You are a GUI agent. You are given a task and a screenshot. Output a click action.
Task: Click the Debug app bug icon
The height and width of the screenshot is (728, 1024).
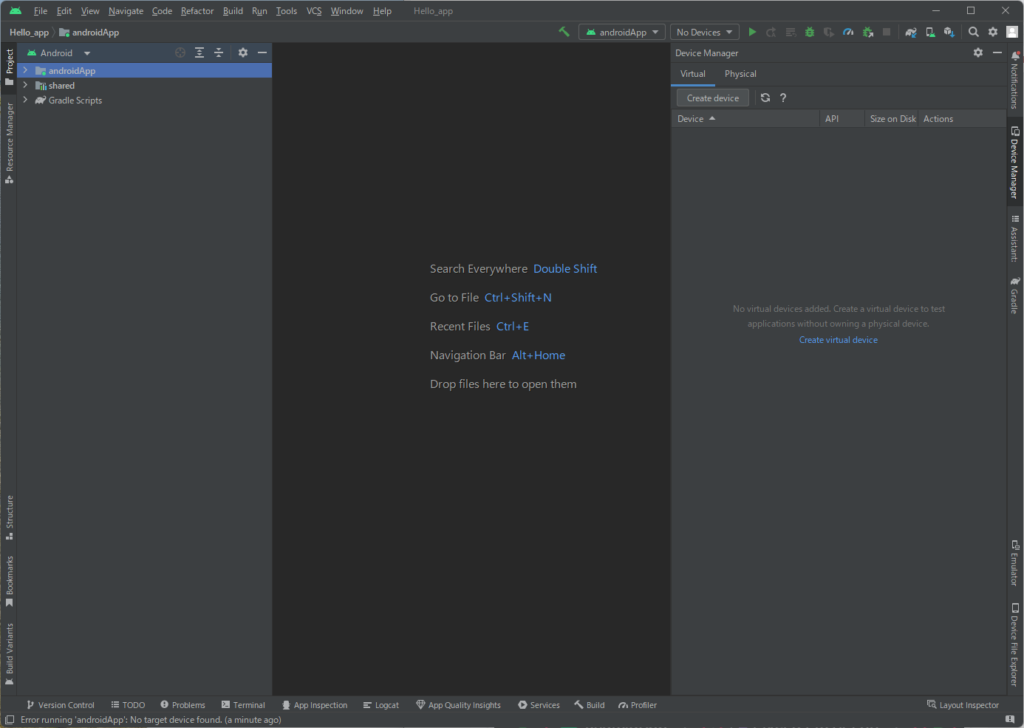click(x=809, y=32)
